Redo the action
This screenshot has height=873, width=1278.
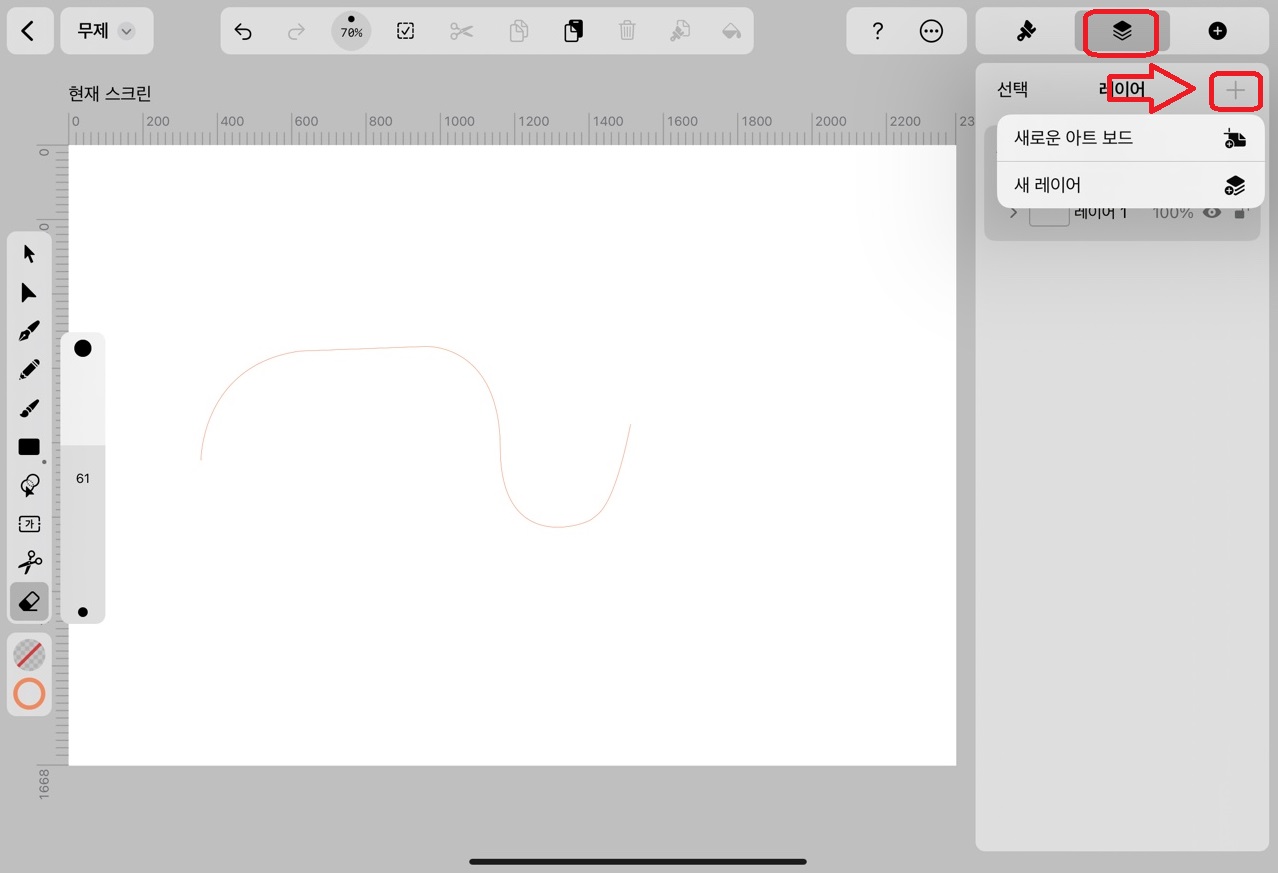[x=296, y=32]
